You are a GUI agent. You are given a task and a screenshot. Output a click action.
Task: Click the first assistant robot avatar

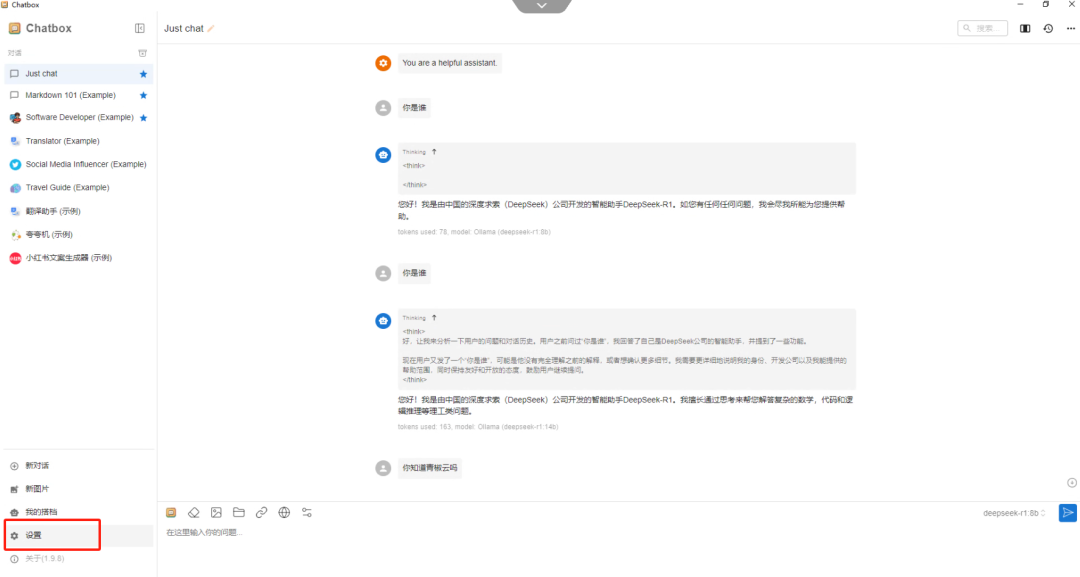[383, 155]
